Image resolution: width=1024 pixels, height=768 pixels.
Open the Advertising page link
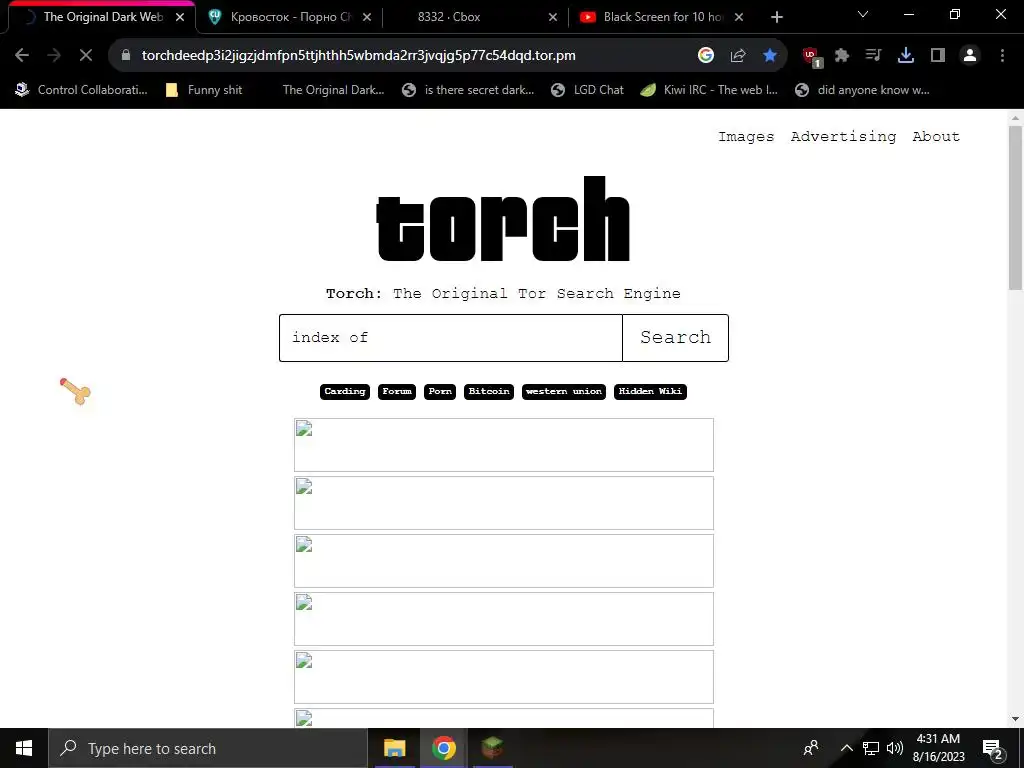point(843,136)
